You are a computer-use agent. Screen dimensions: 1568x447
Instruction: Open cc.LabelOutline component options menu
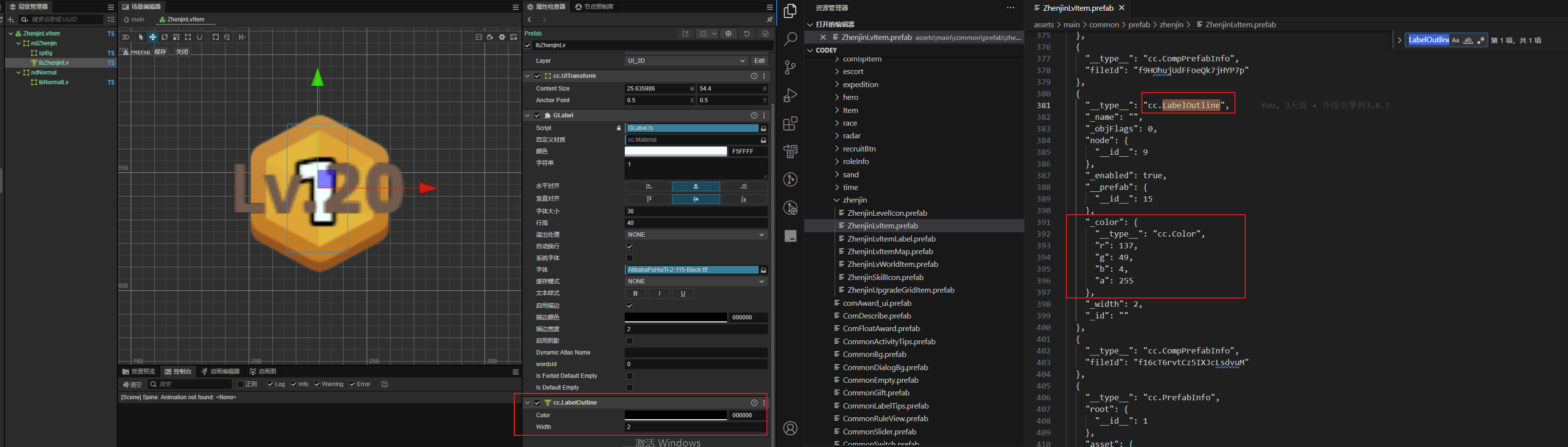(x=764, y=403)
